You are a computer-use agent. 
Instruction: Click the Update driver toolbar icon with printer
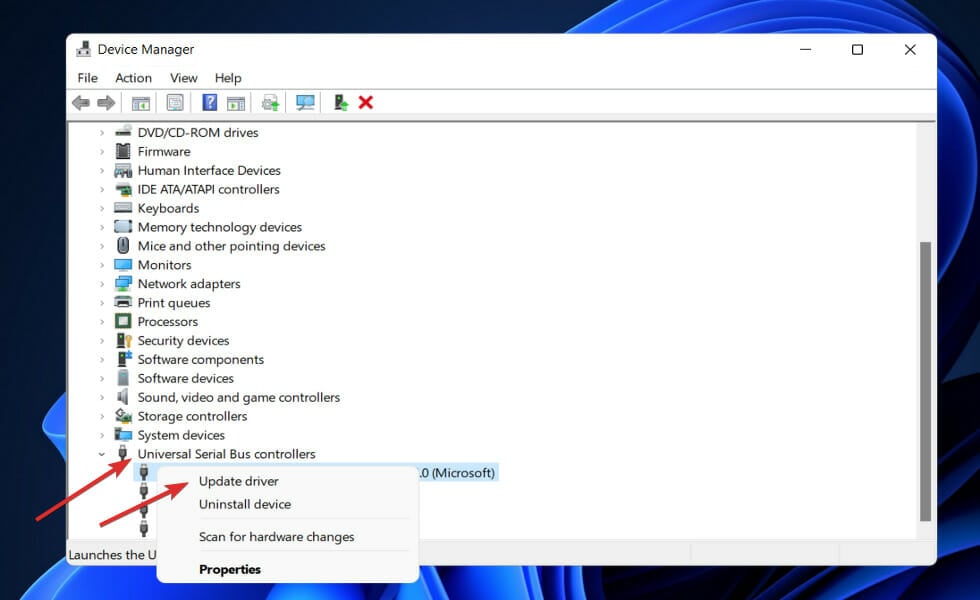click(x=270, y=103)
